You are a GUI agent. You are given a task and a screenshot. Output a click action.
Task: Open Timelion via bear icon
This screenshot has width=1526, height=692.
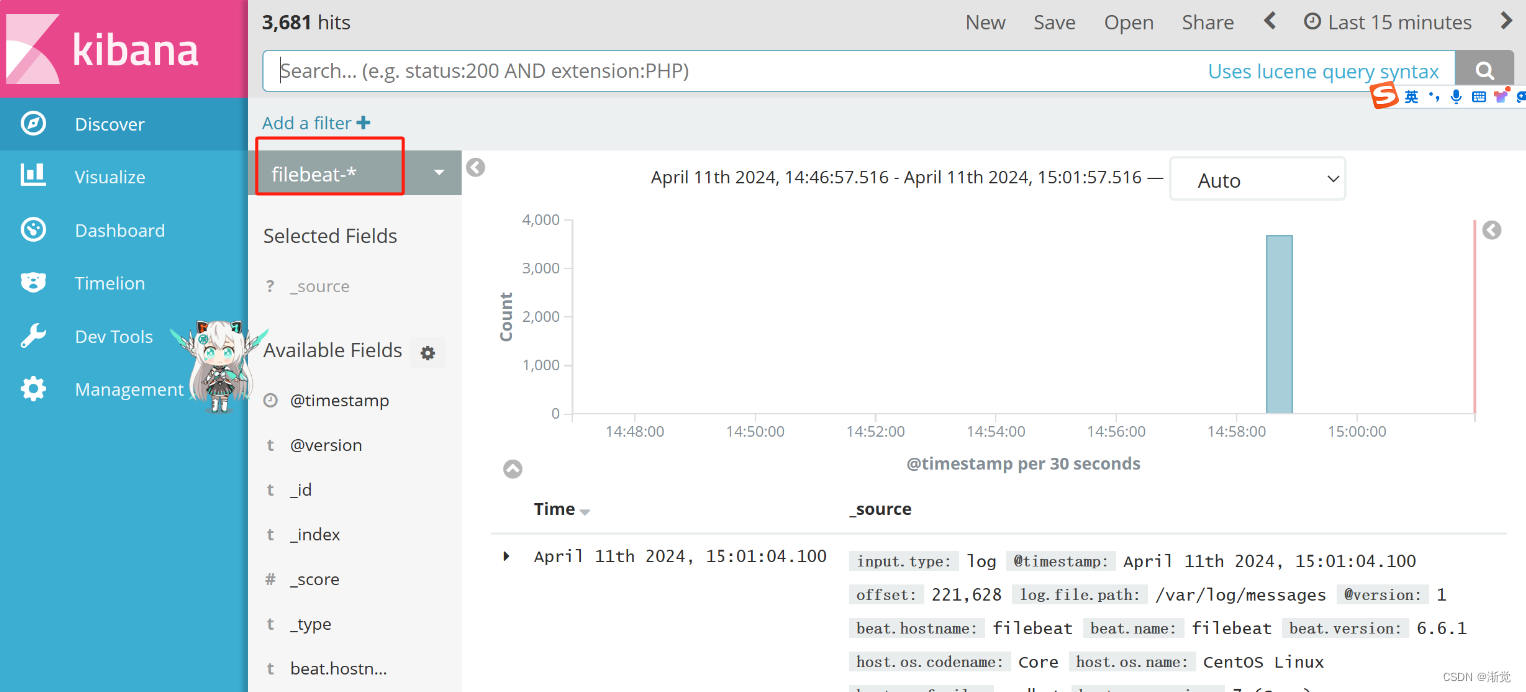(x=33, y=283)
